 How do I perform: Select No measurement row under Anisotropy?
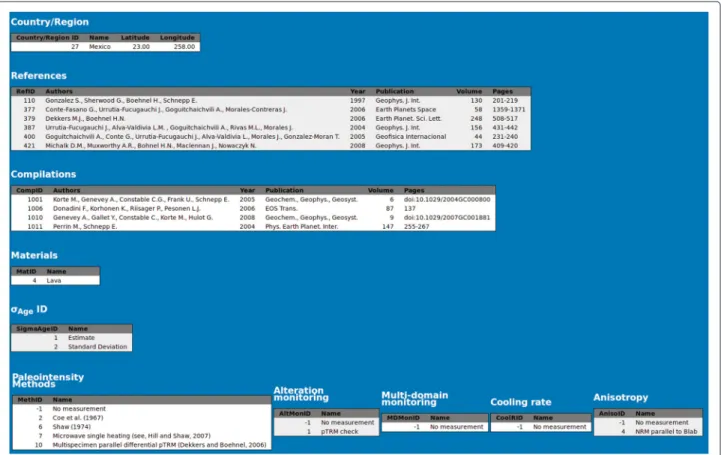[x=648, y=422]
